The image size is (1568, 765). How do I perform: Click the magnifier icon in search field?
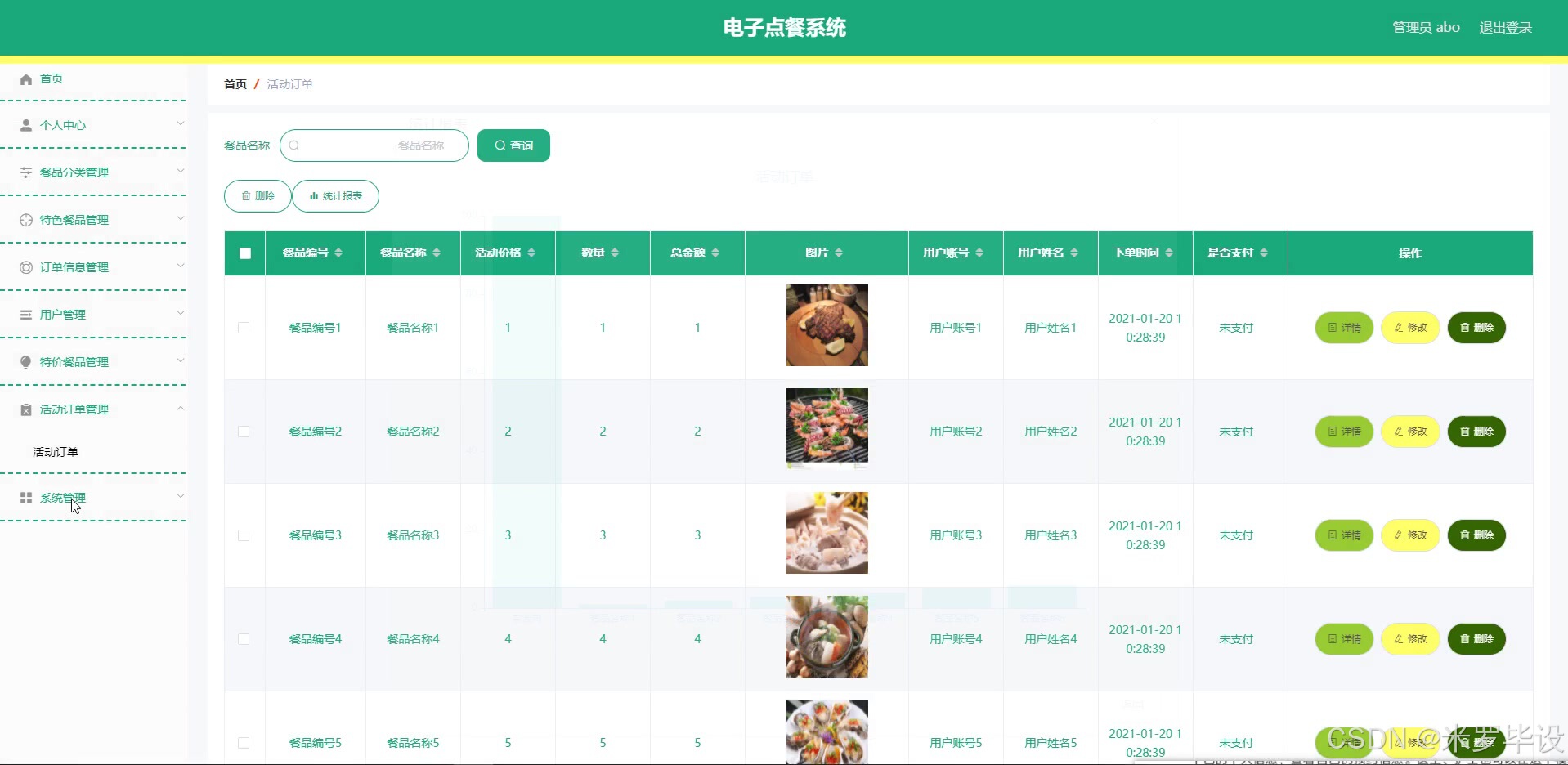[x=294, y=145]
